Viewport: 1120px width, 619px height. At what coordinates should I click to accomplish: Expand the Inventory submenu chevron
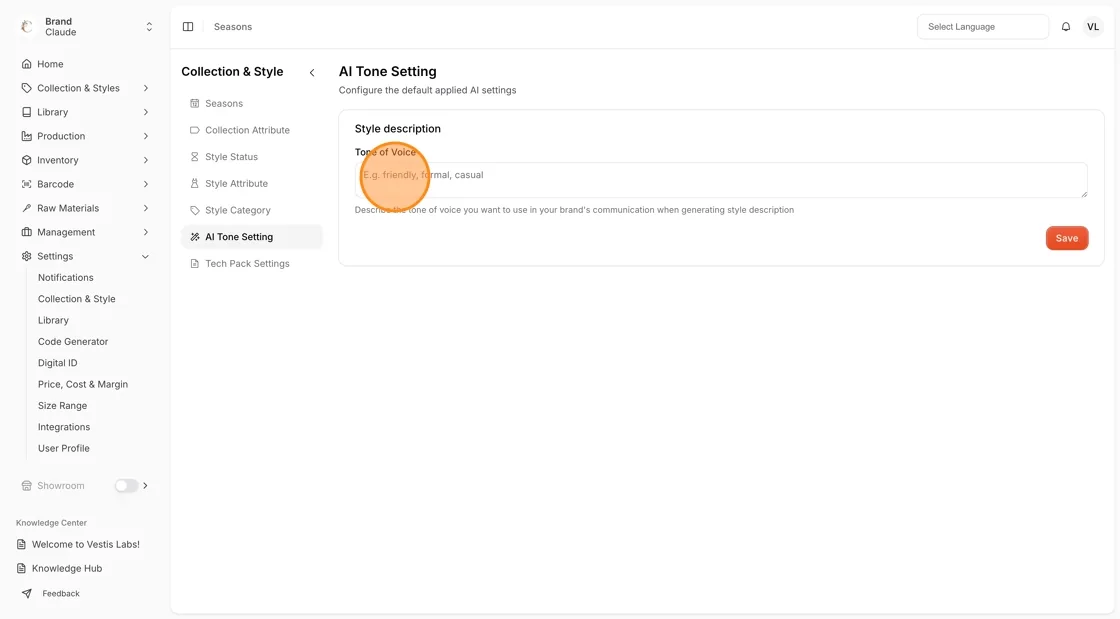click(x=146, y=160)
